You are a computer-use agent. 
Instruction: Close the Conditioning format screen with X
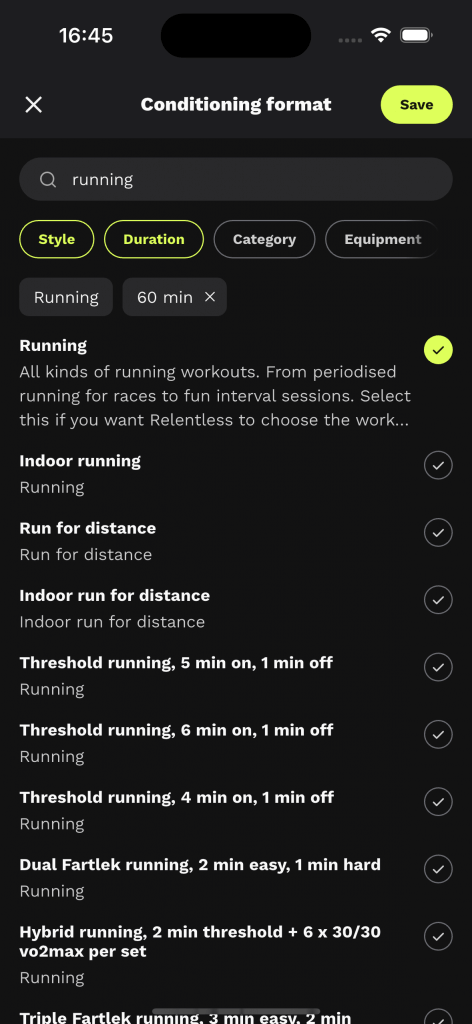click(33, 104)
